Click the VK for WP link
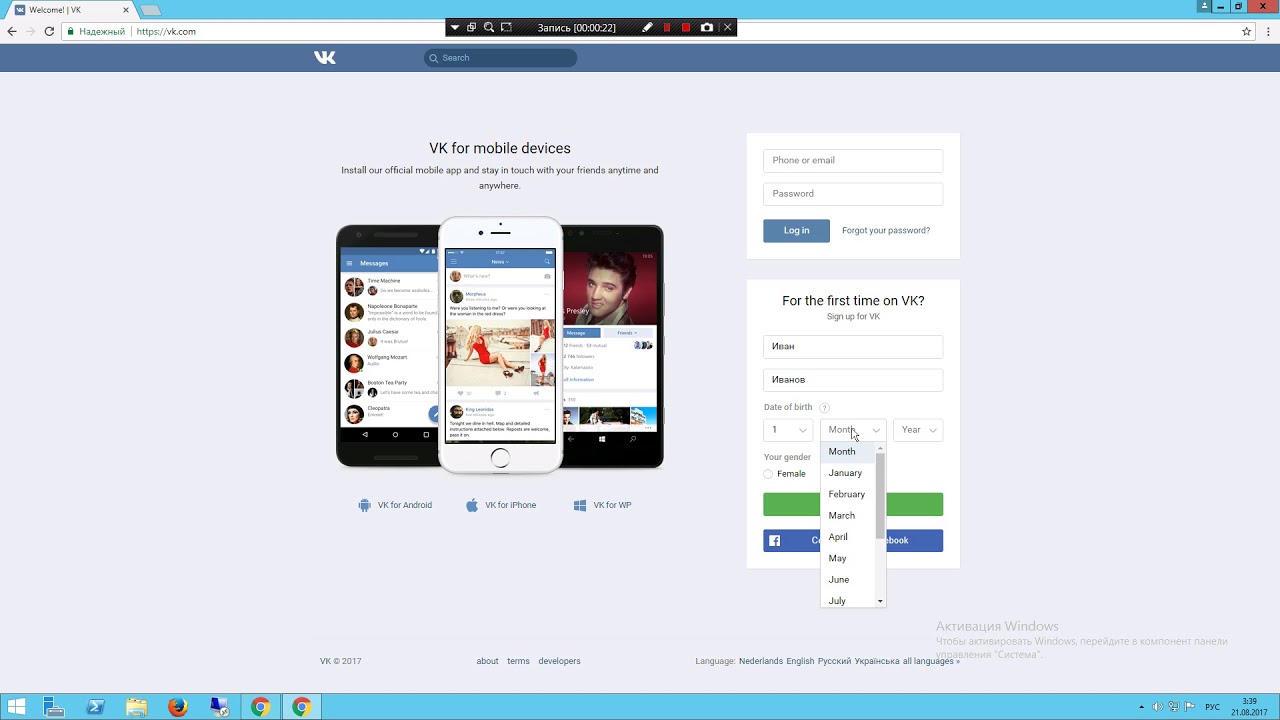This screenshot has height=720, width=1280. 612,505
